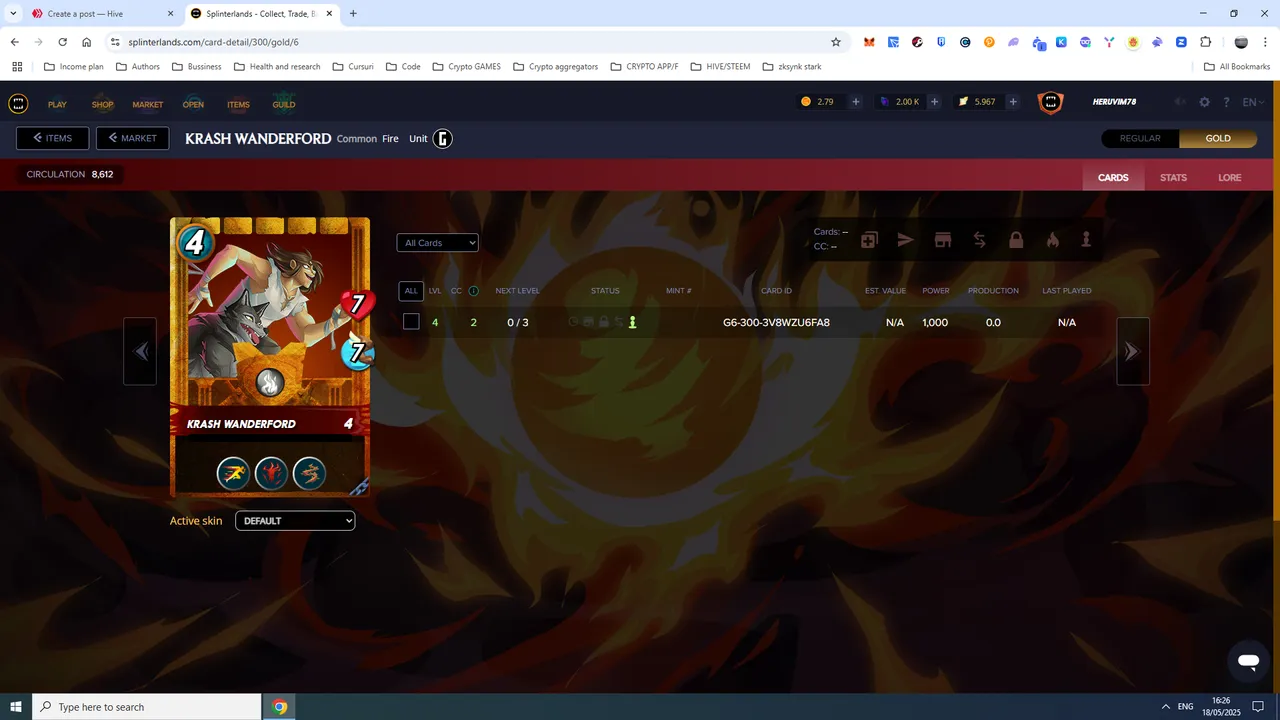
Task: Click the delegate/transfer arrows icon
Action: coord(979,240)
